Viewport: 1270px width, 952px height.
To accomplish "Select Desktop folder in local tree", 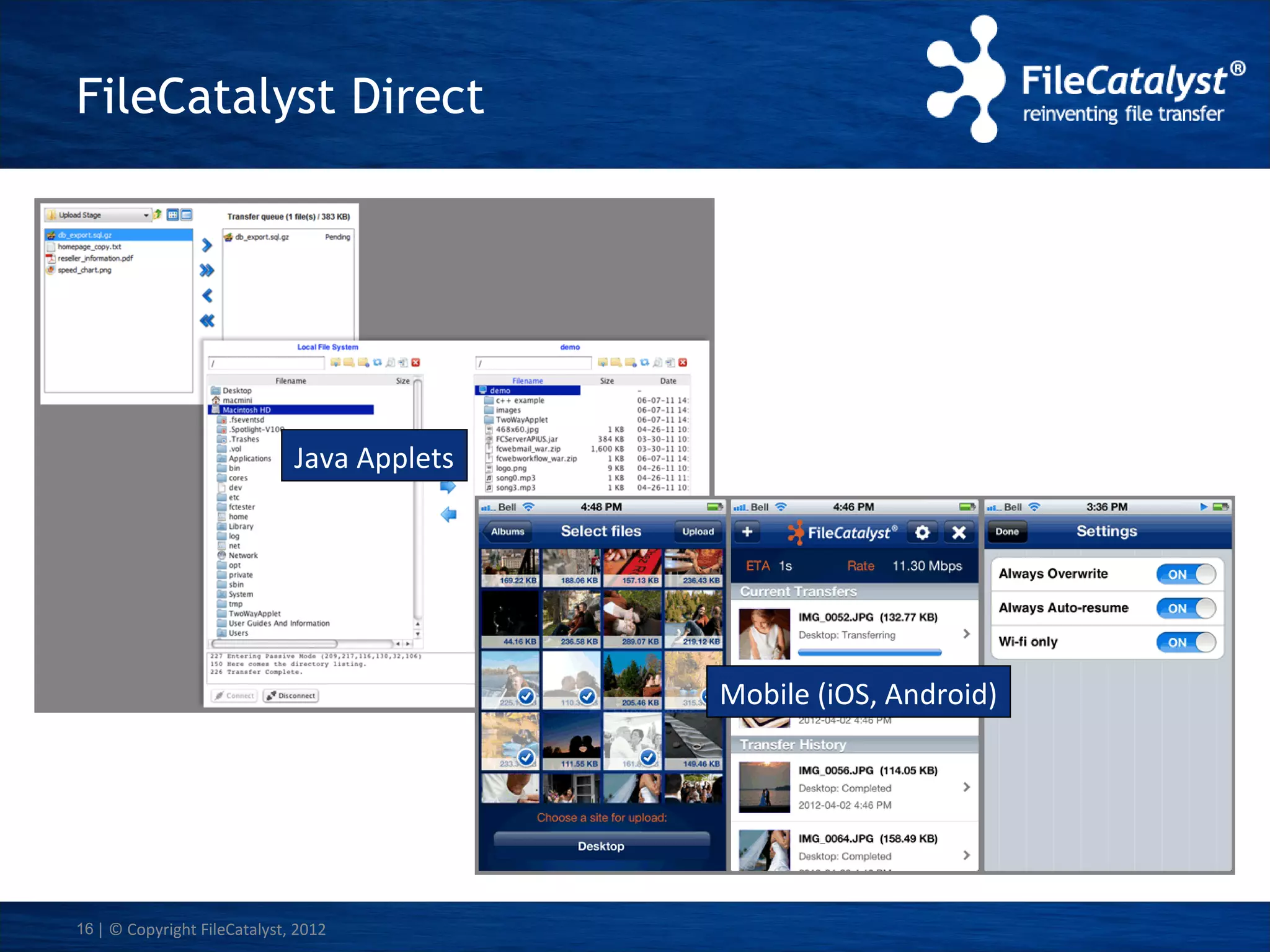I will tap(231, 390).
